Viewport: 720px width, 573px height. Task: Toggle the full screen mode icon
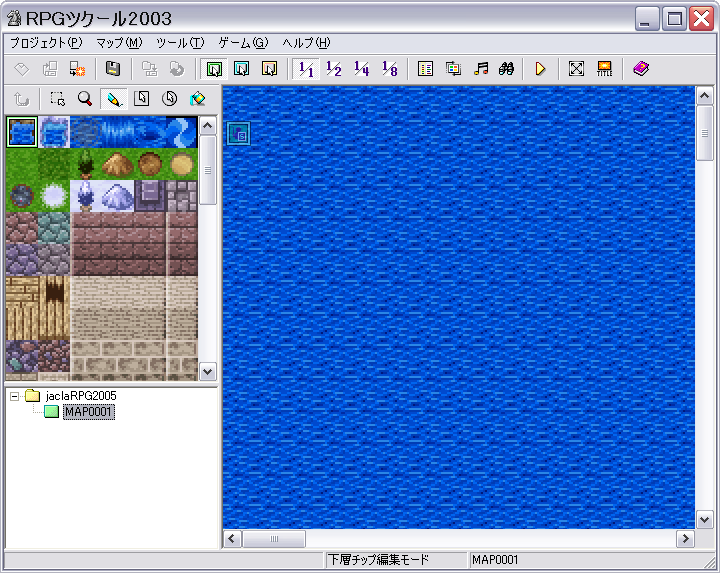pos(576,69)
